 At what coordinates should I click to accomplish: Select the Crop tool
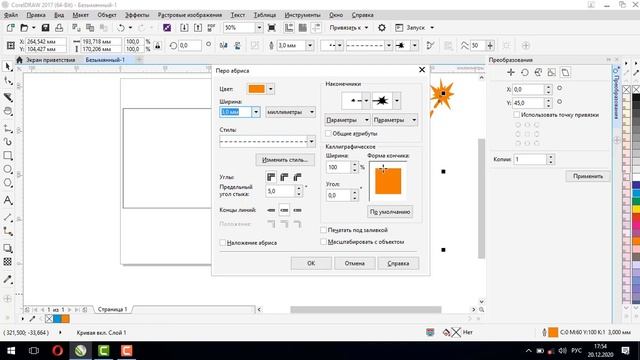pos(8,97)
